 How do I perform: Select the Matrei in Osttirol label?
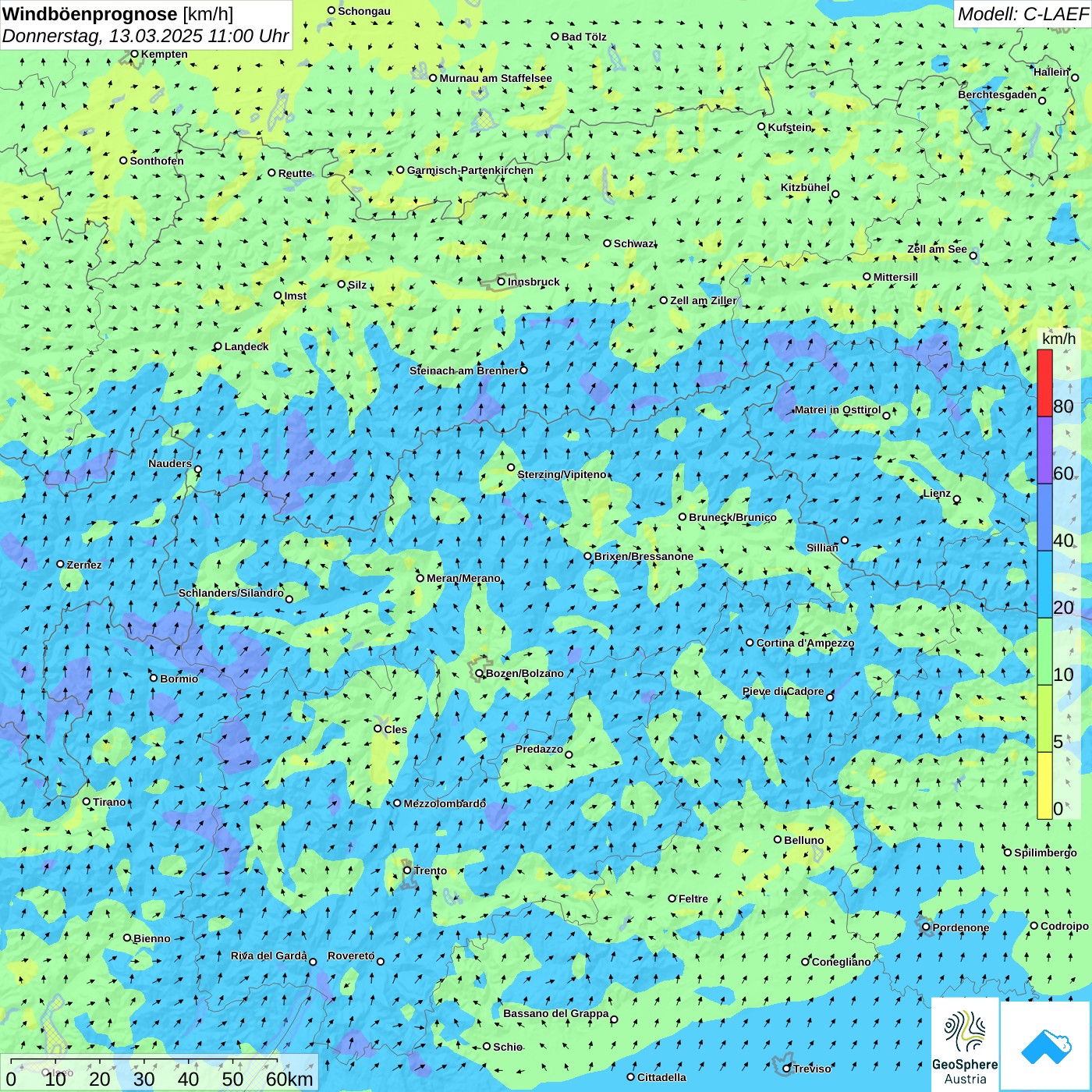(x=838, y=409)
